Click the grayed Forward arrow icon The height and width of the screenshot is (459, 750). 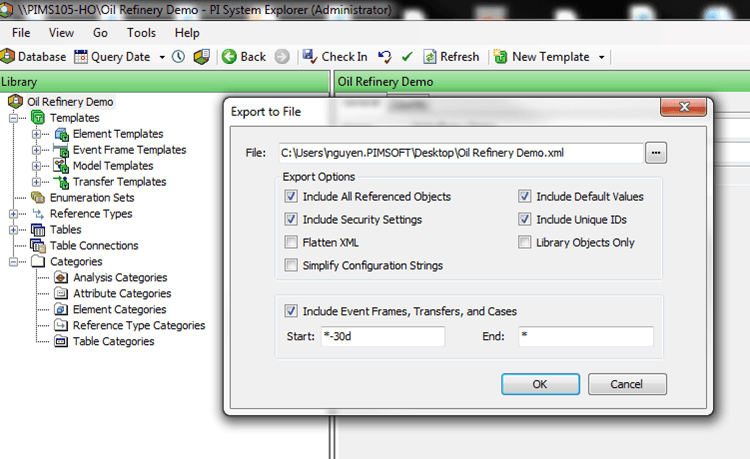(282, 56)
